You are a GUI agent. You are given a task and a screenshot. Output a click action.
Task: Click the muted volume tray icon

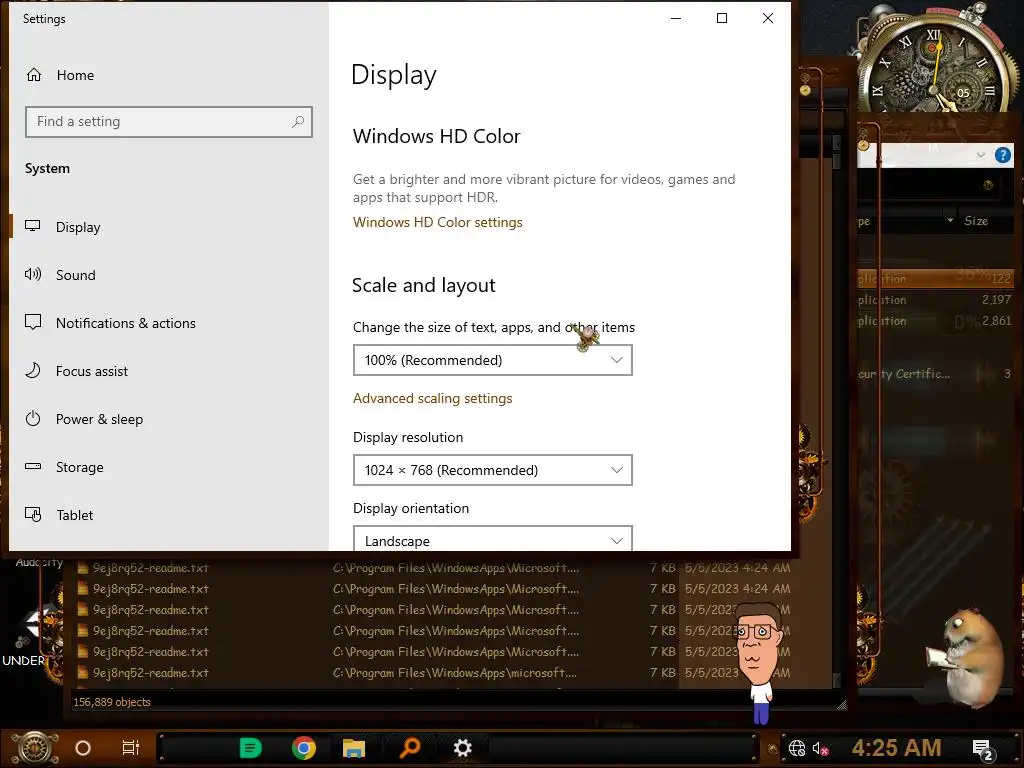(820, 748)
